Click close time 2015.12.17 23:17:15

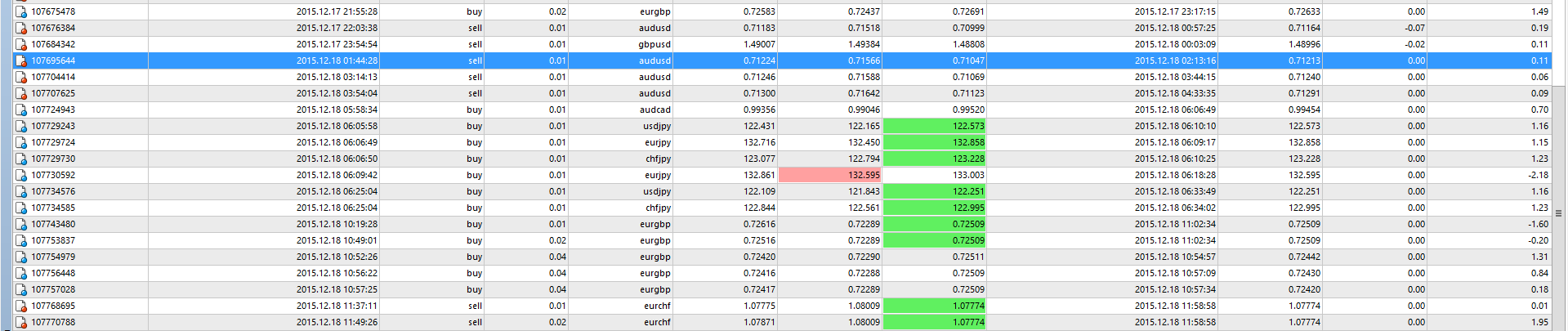1175,11
